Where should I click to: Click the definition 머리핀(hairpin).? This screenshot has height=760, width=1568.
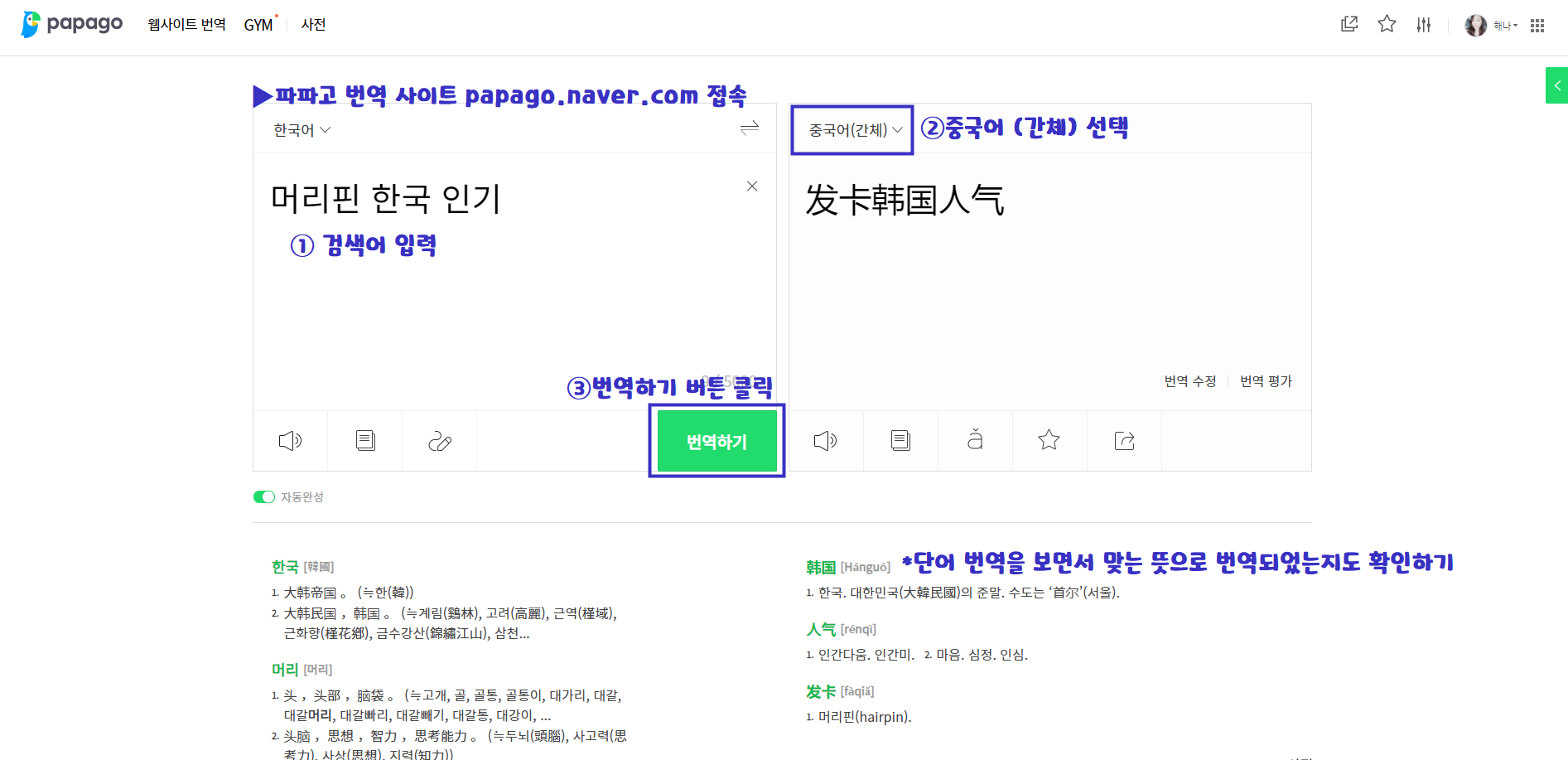pyautogui.click(x=865, y=717)
